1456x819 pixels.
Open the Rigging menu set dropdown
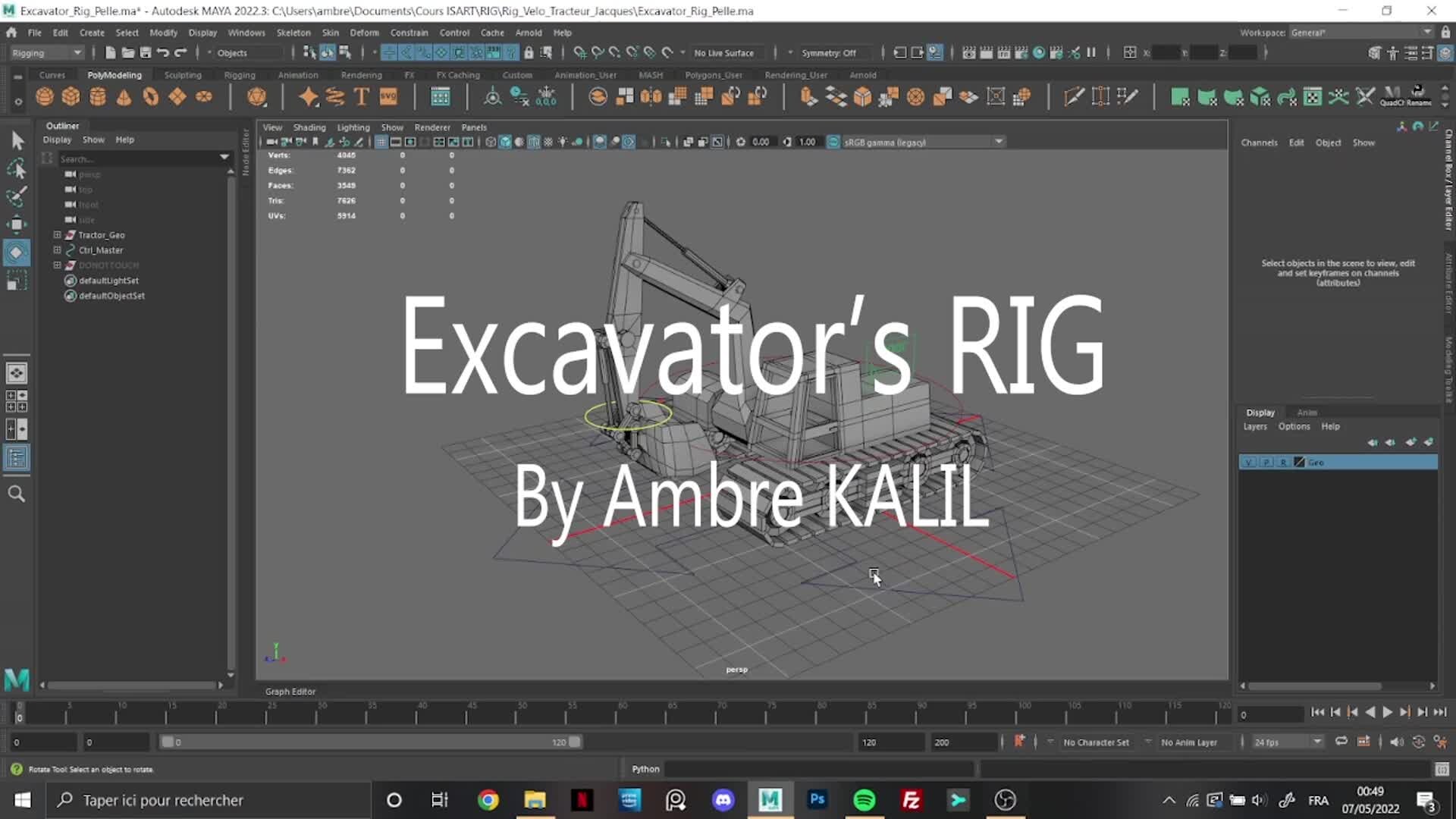(45, 52)
